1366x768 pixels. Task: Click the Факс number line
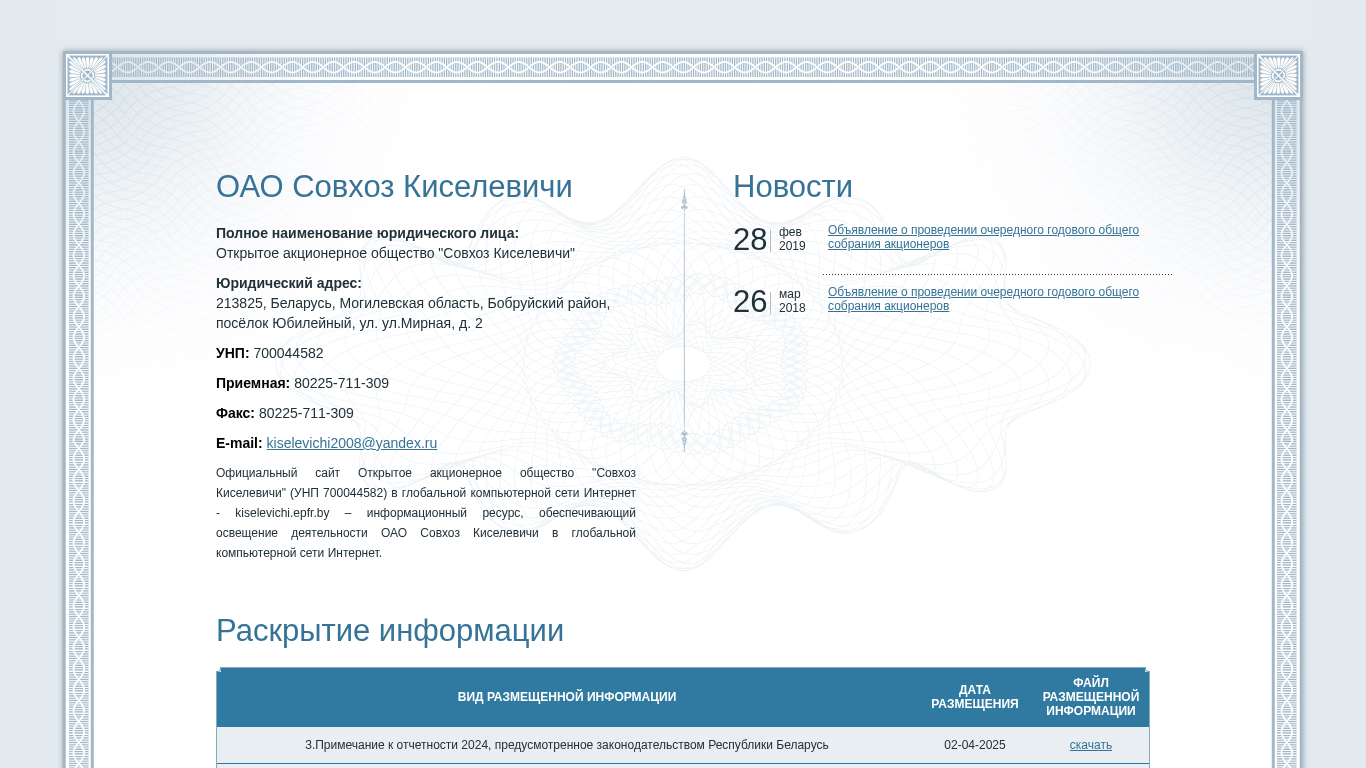pos(285,413)
